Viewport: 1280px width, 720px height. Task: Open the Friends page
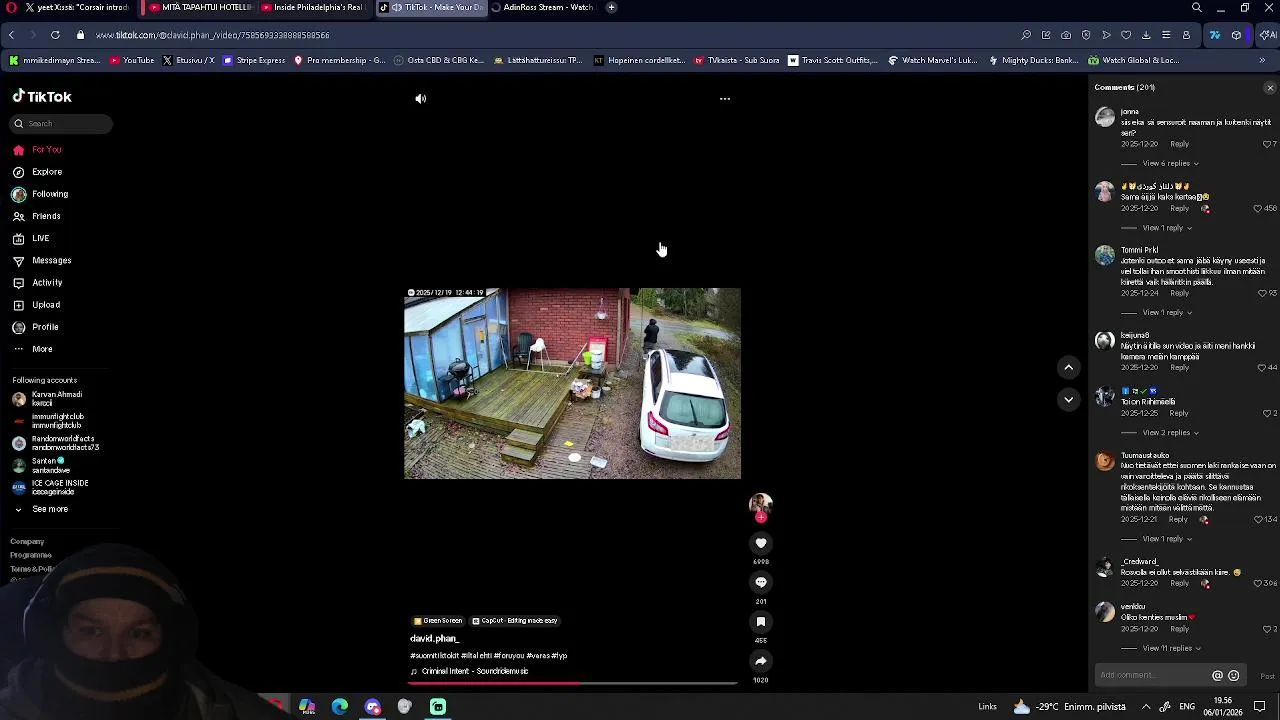tap(37, 216)
